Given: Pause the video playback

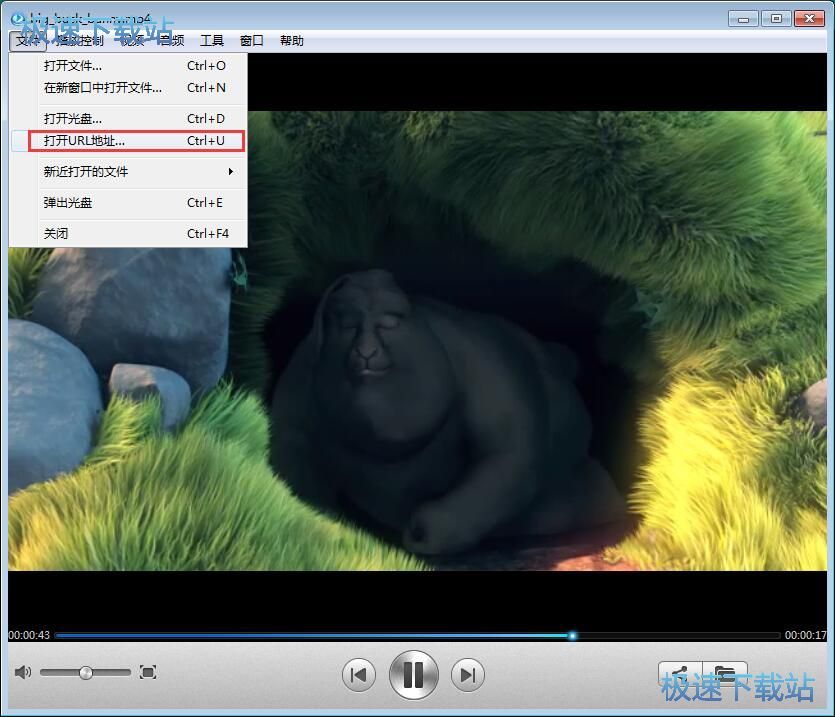Looking at the screenshot, I should click(x=413, y=675).
